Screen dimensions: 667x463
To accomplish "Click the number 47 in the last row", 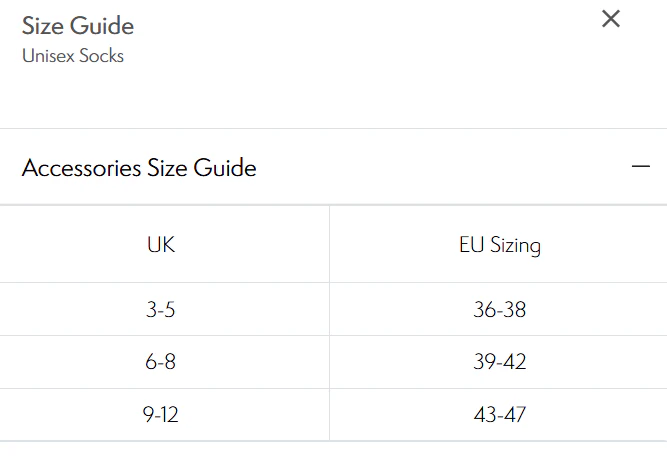I will 515,415.
